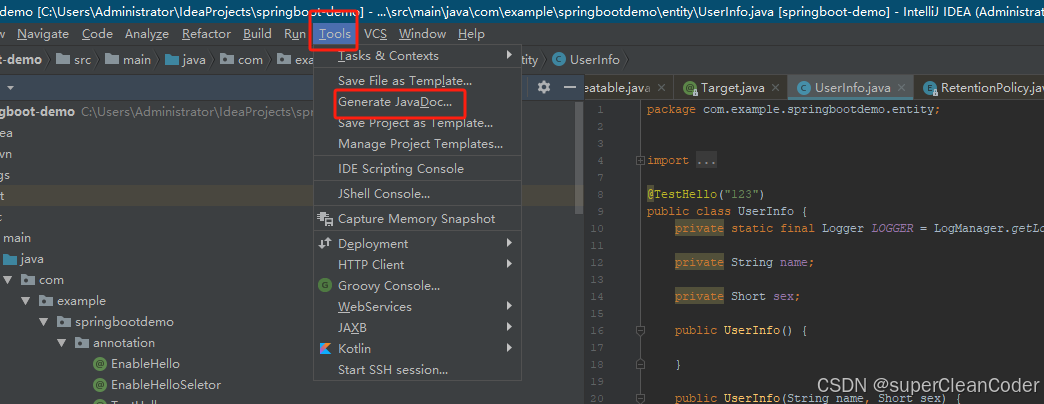Viewport: 1044px width, 404px height.
Task: Open HTTP Client submenu
Action: point(417,264)
